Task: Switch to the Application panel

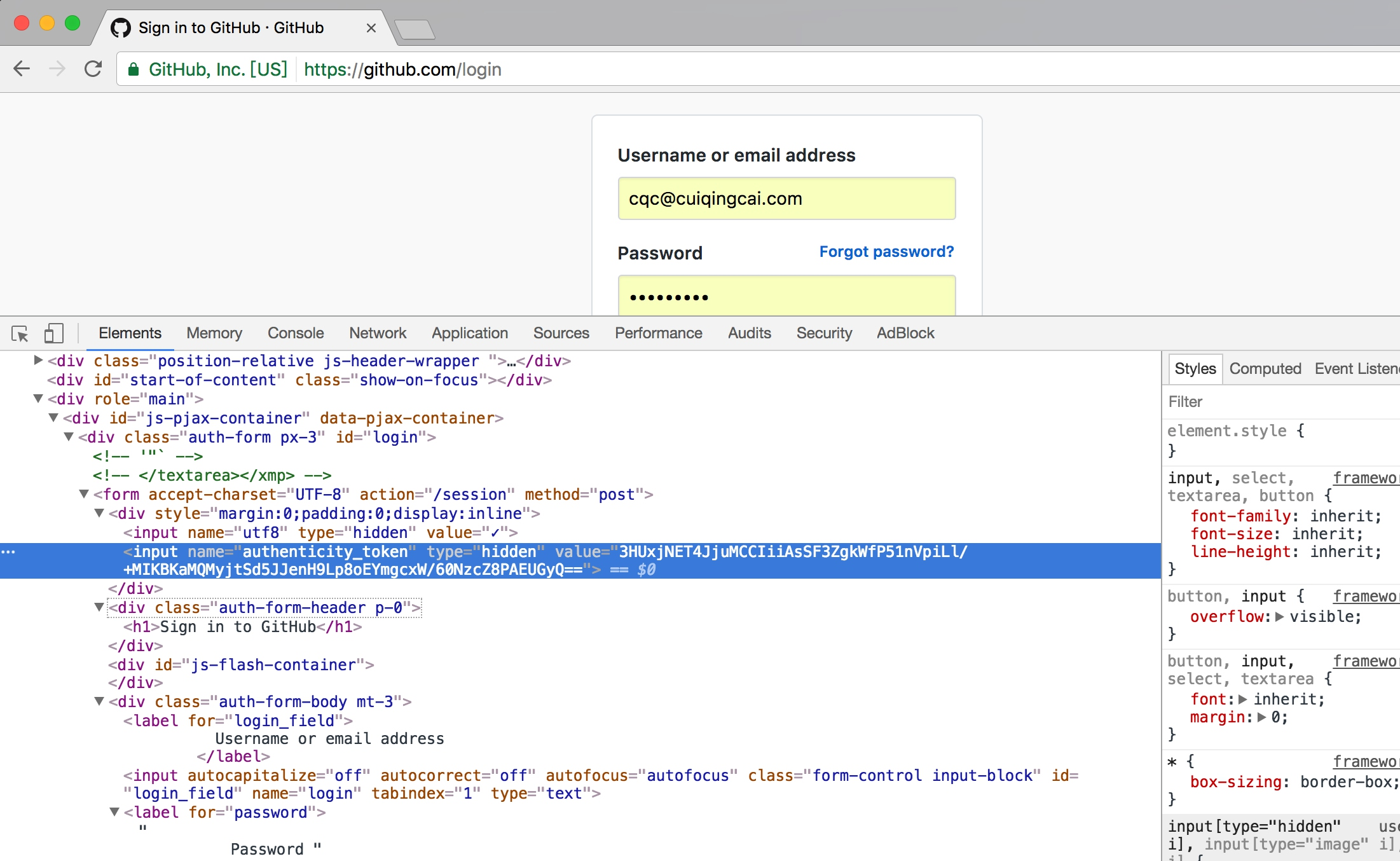Action: point(468,333)
